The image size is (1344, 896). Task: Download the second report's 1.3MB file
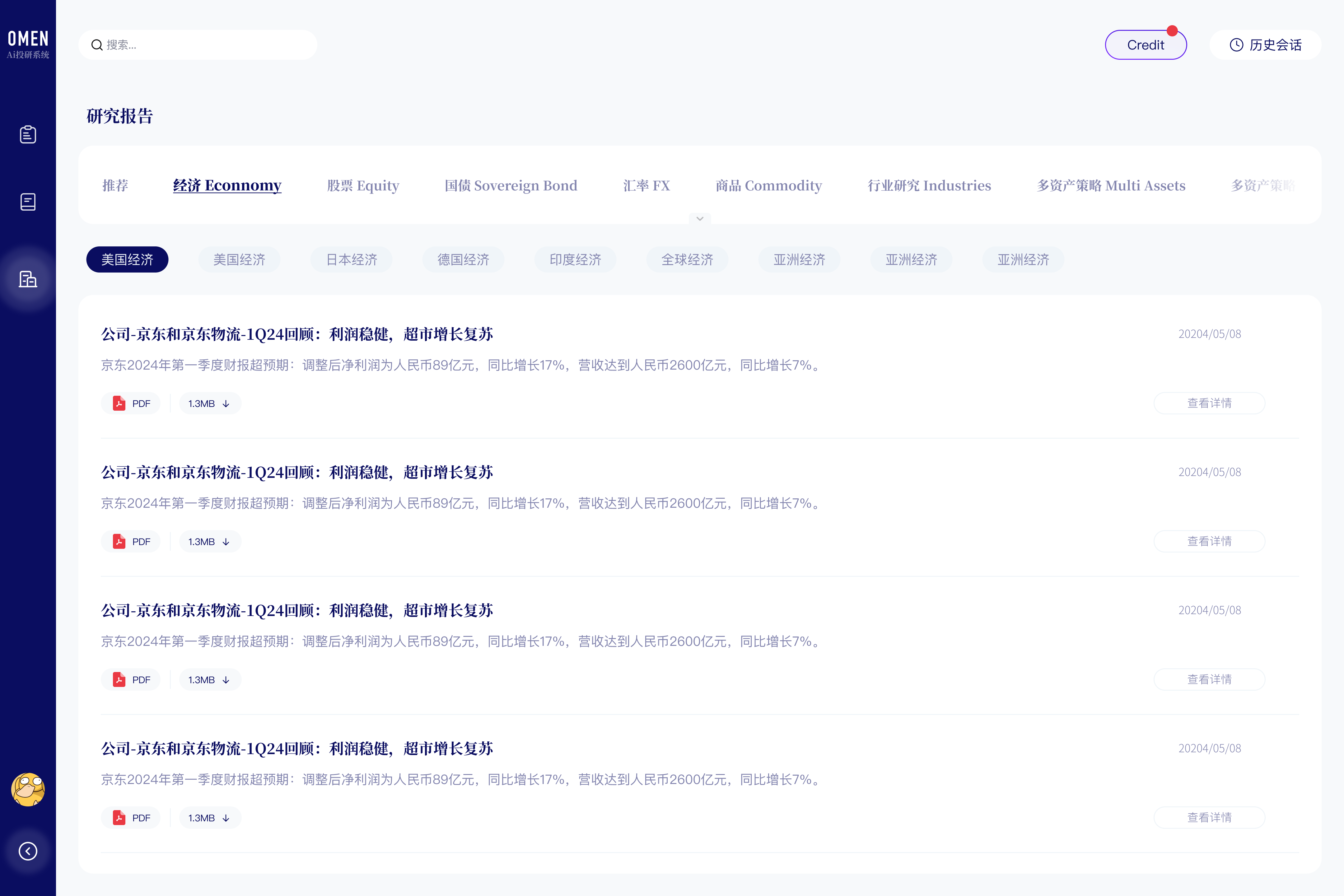[210, 542]
